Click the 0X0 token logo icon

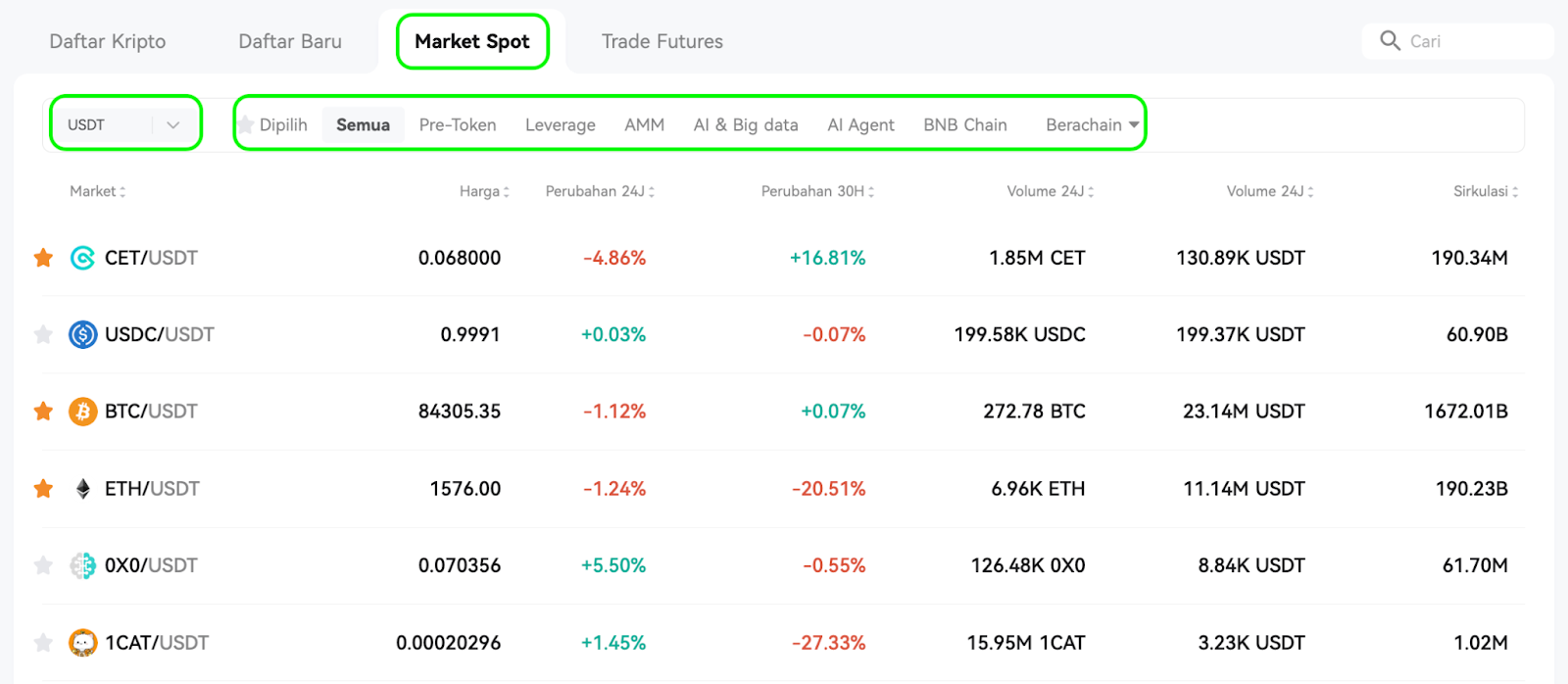[82, 565]
